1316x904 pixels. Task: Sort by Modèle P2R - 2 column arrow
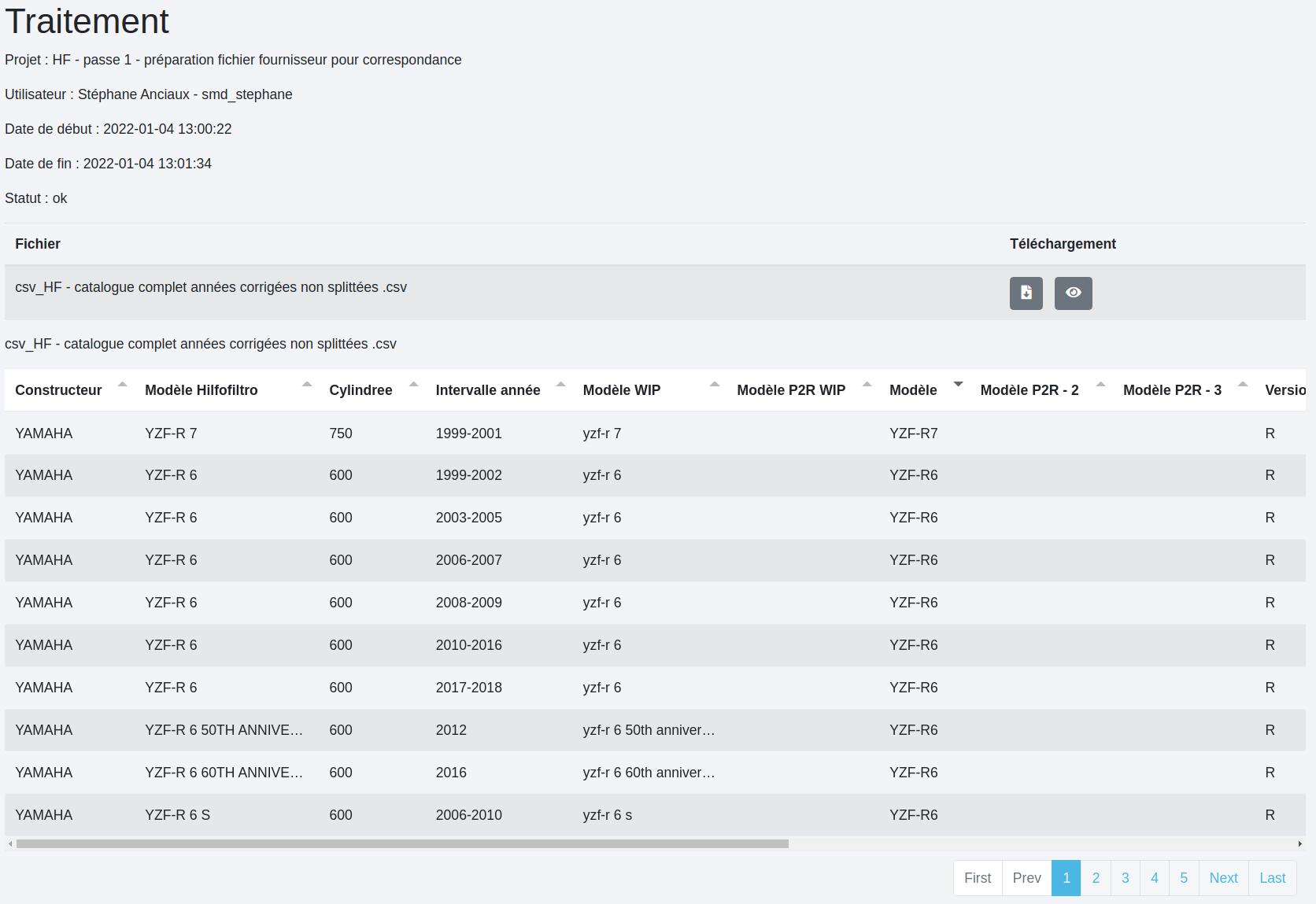pyautogui.click(x=1100, y=385)
